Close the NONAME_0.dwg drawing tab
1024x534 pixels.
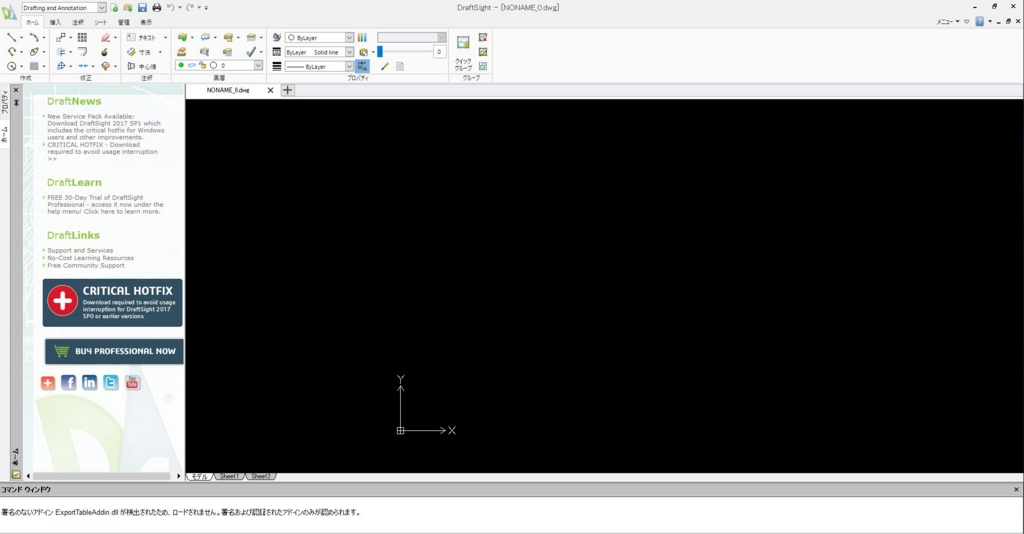(x=270, y=90)
